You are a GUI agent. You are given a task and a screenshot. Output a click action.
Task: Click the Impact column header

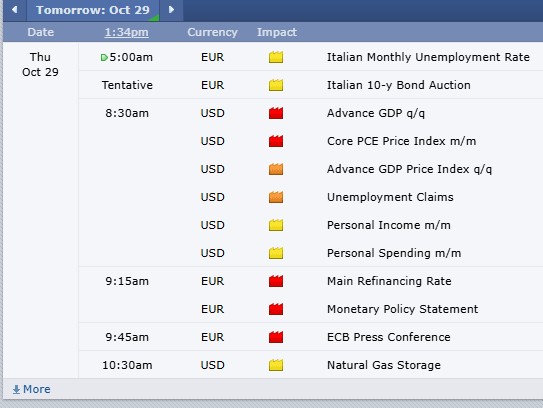point(277,32)
